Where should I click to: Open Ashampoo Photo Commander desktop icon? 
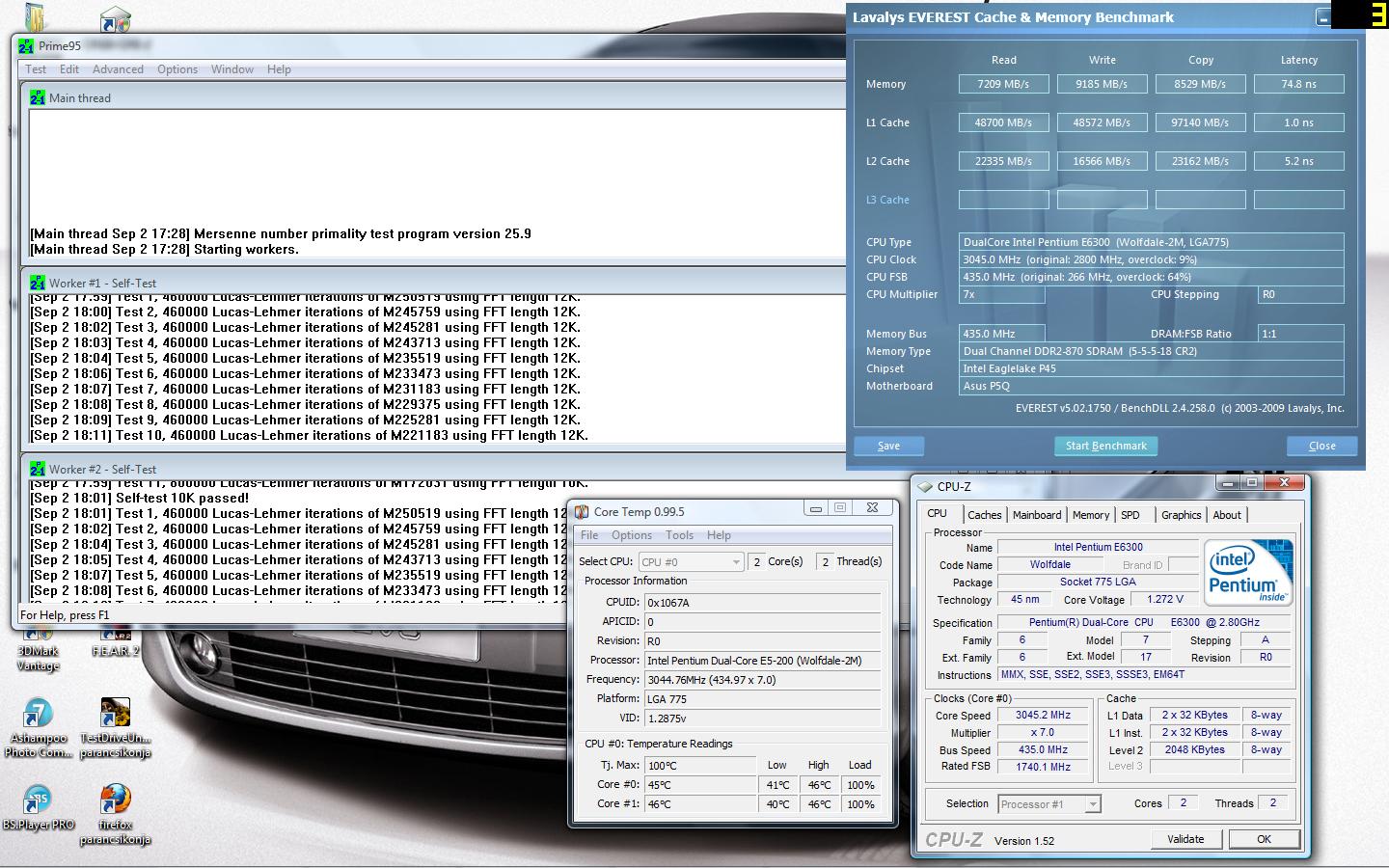tap(39, 728)
